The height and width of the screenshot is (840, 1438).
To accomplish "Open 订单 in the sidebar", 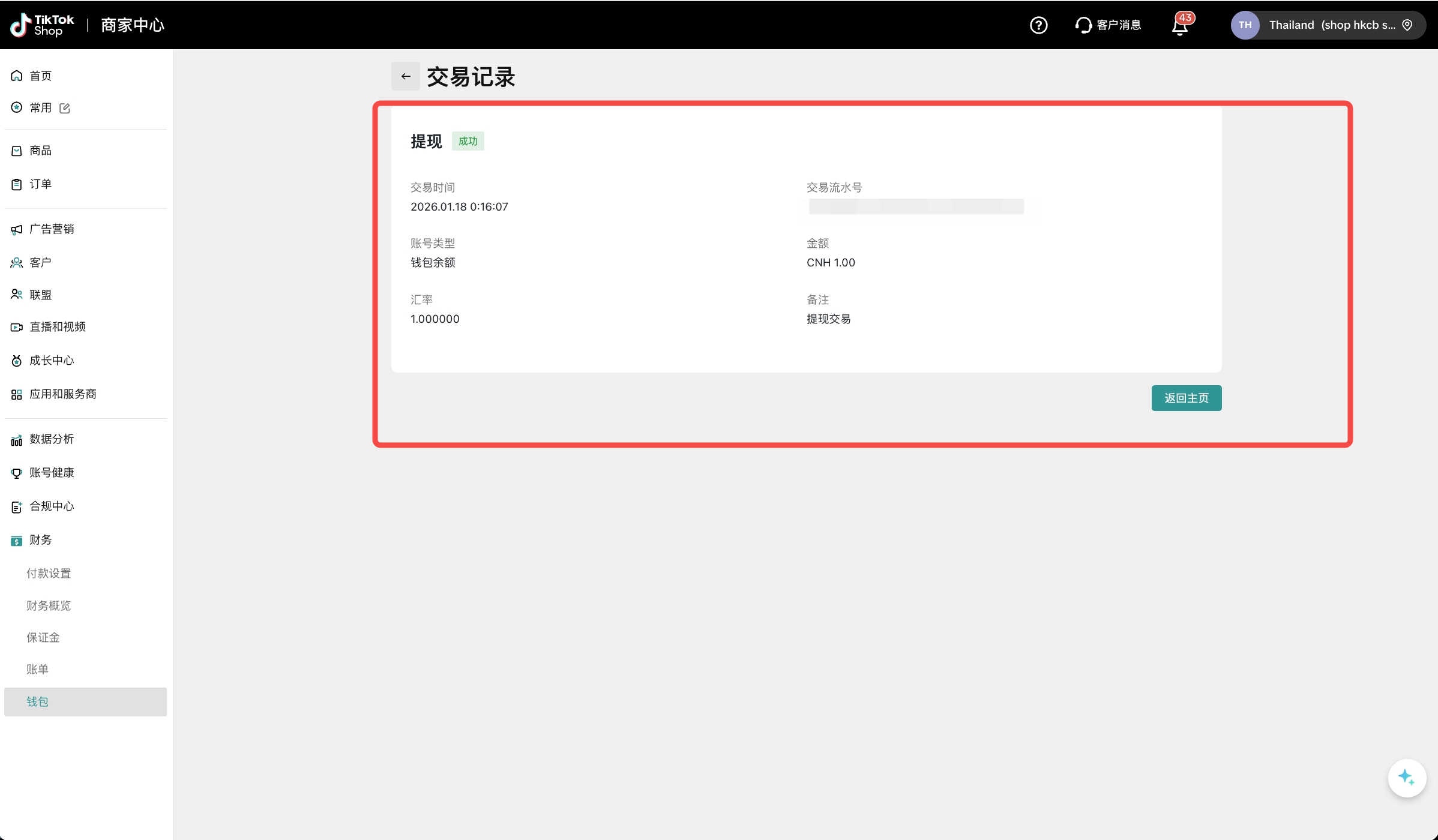I will click(x=40, y=184).
